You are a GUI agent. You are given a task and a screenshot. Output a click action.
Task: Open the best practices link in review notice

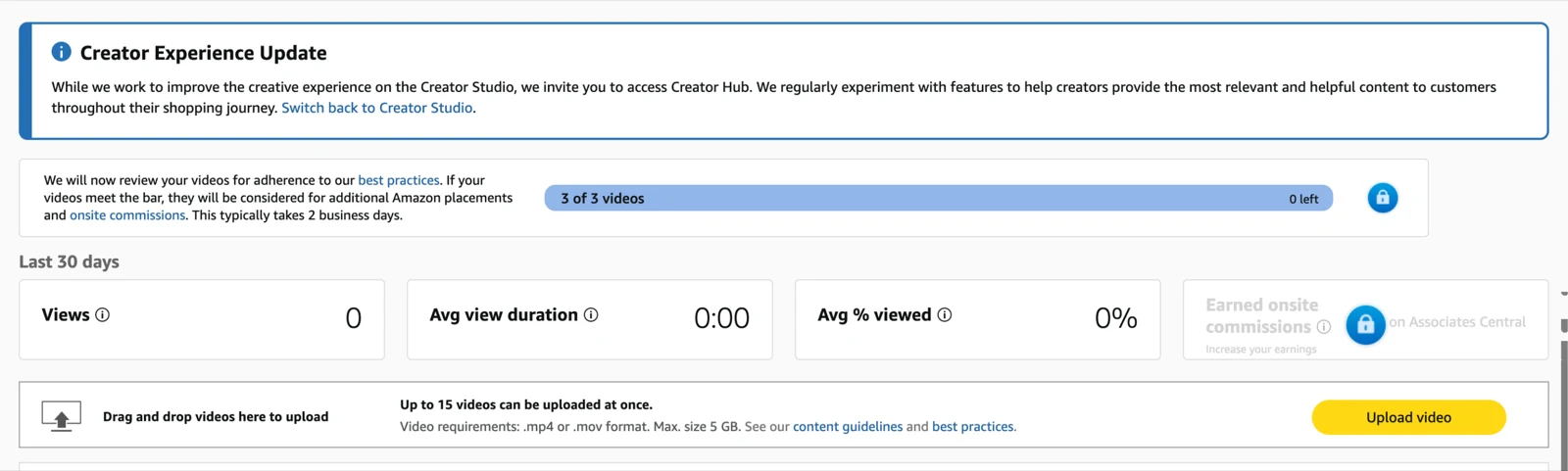coord(399,180)
